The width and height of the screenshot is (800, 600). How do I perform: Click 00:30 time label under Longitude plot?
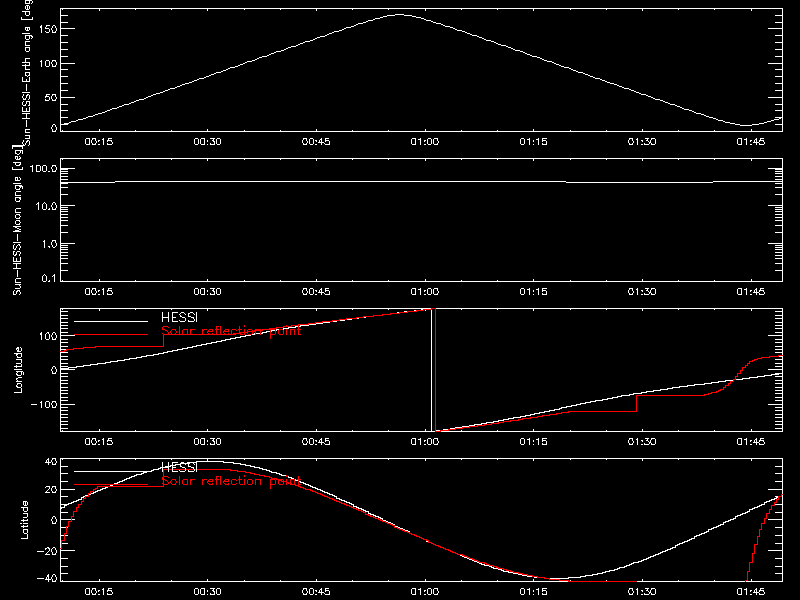click(x=208, y=442)
